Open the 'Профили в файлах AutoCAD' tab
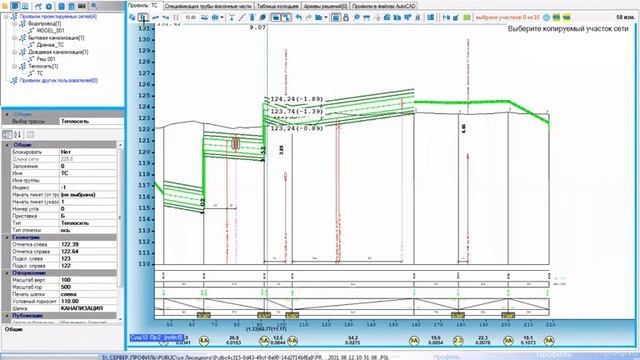The width and height of the screenshot is (640, 360). coord(383,6)
